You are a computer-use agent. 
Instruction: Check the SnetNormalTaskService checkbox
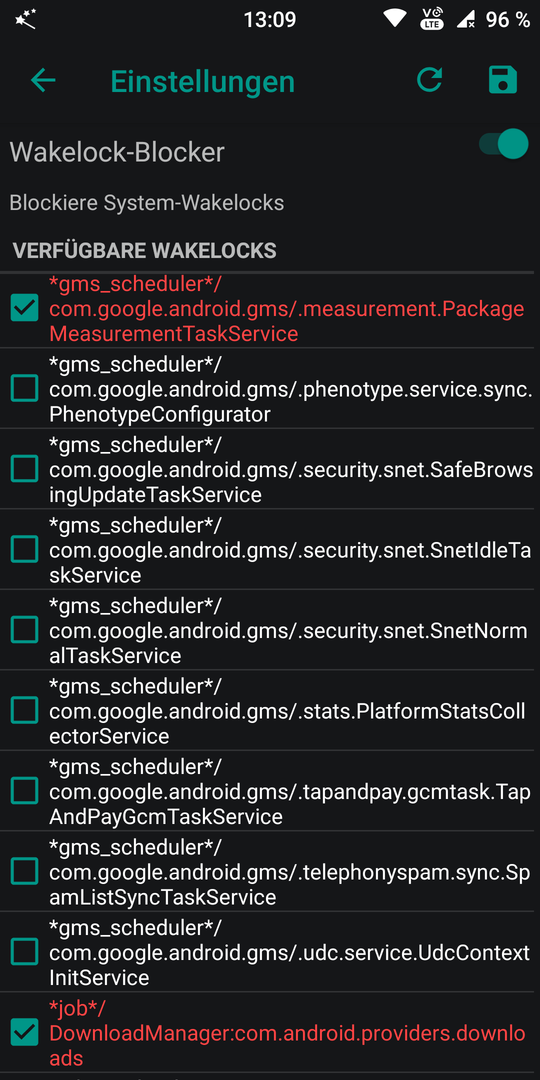(25, 630)
